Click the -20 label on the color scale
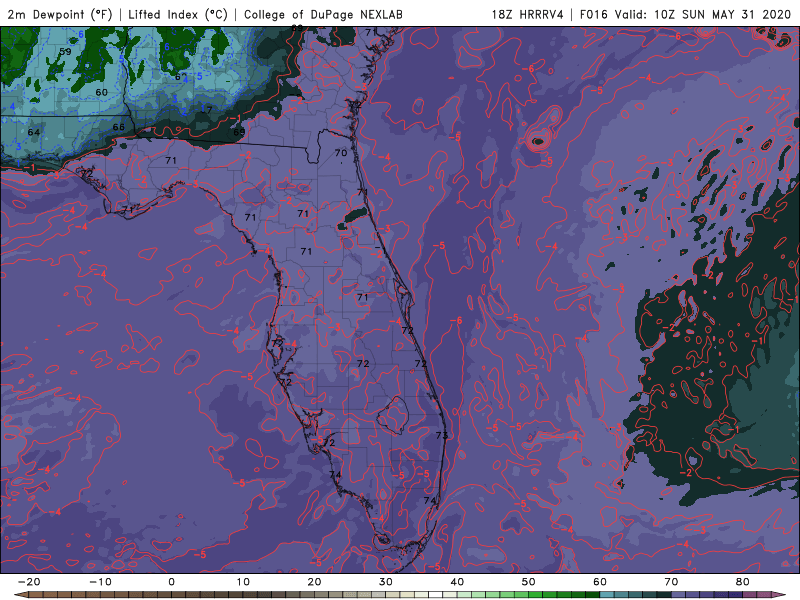 pyautogui.click(x=29, y=582)
